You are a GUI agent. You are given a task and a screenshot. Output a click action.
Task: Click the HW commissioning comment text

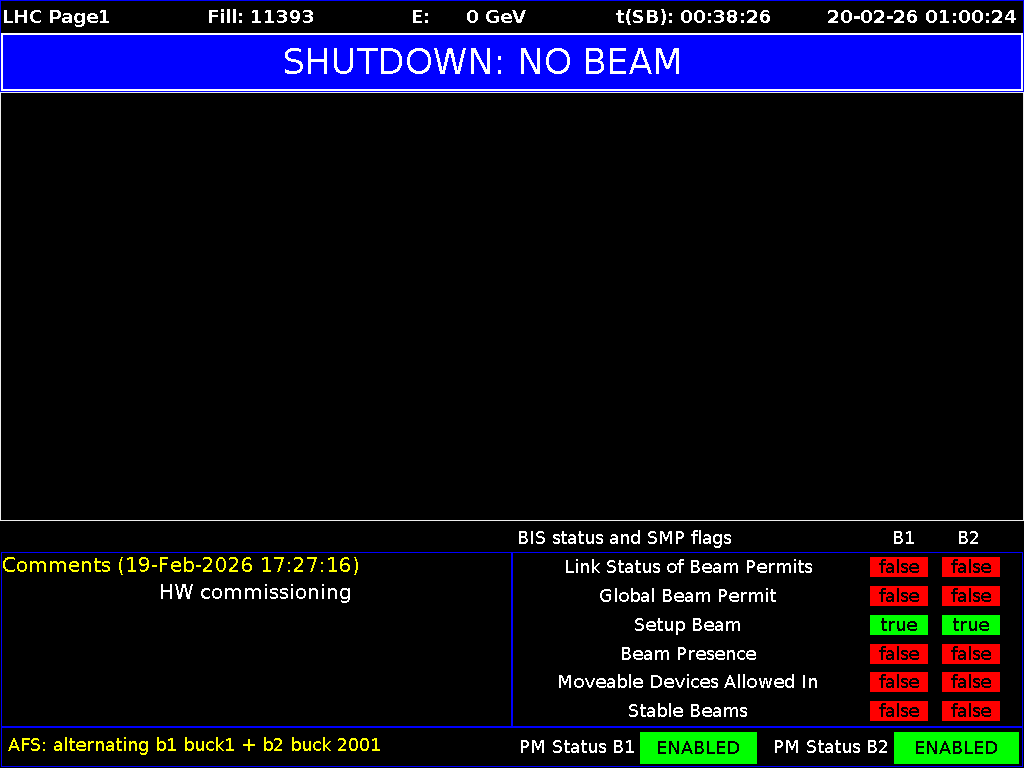tap(255, 592)
